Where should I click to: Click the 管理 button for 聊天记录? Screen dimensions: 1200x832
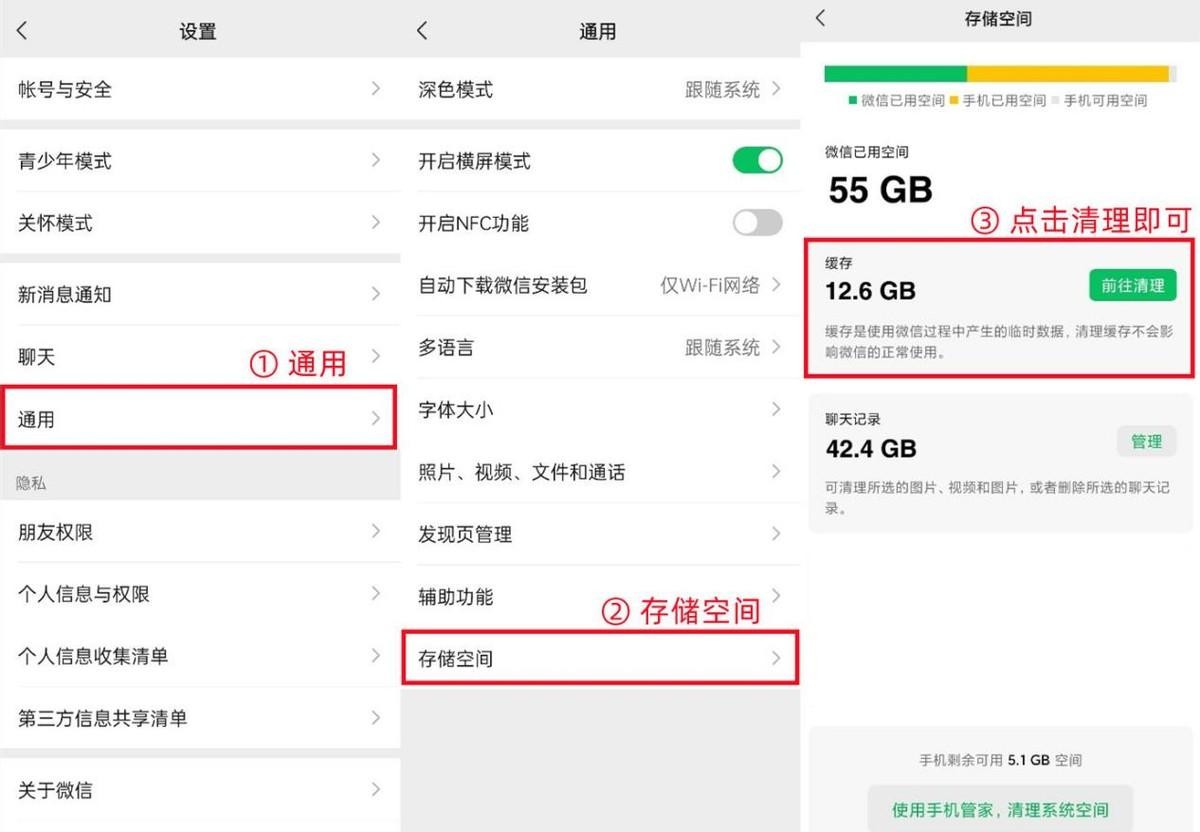(1147, 441)
